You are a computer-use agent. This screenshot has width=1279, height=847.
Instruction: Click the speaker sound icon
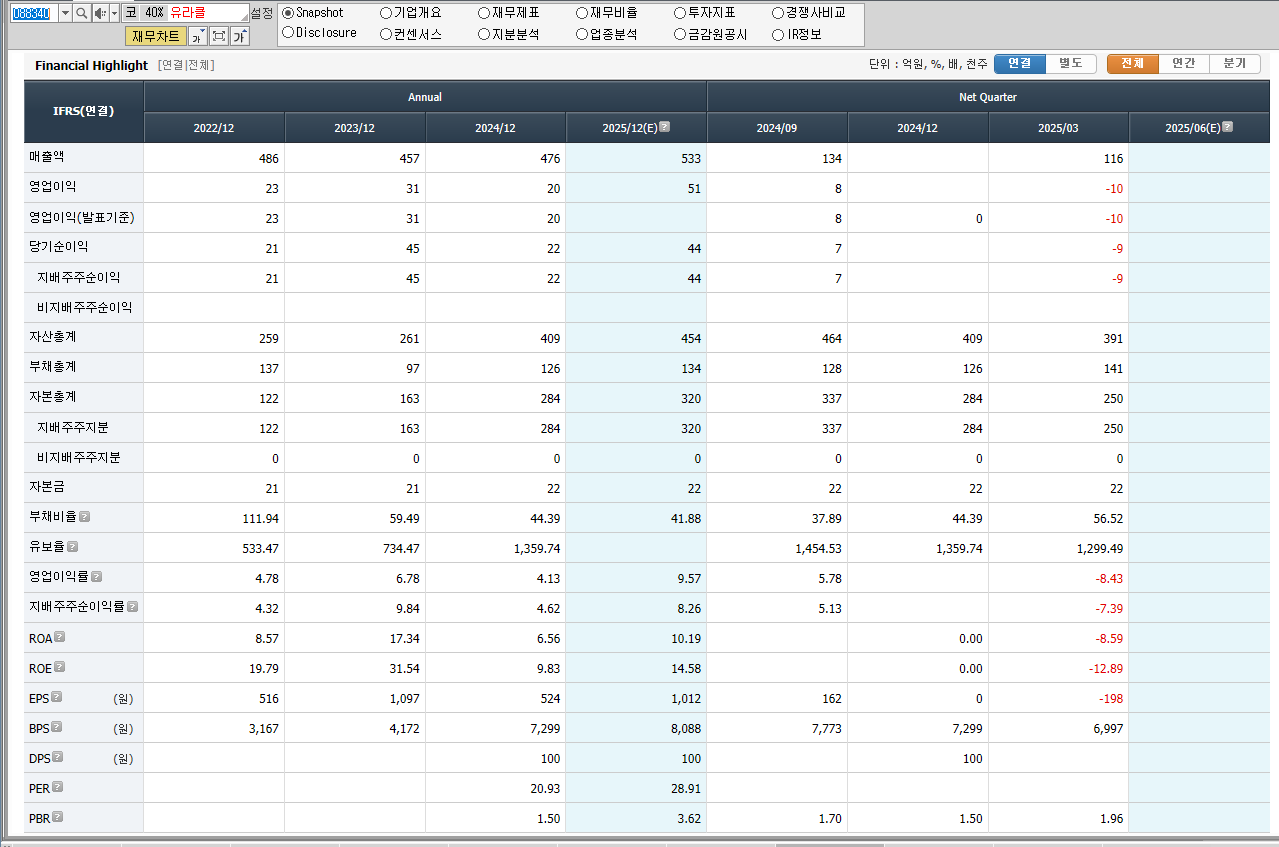99,13
